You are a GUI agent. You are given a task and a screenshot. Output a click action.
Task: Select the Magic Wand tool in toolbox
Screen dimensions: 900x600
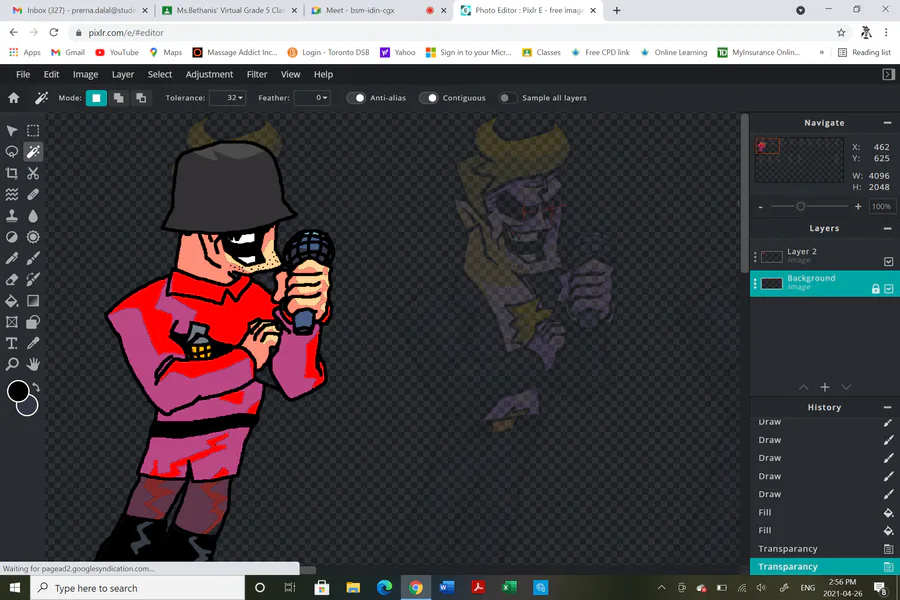(x=33, y=152)
